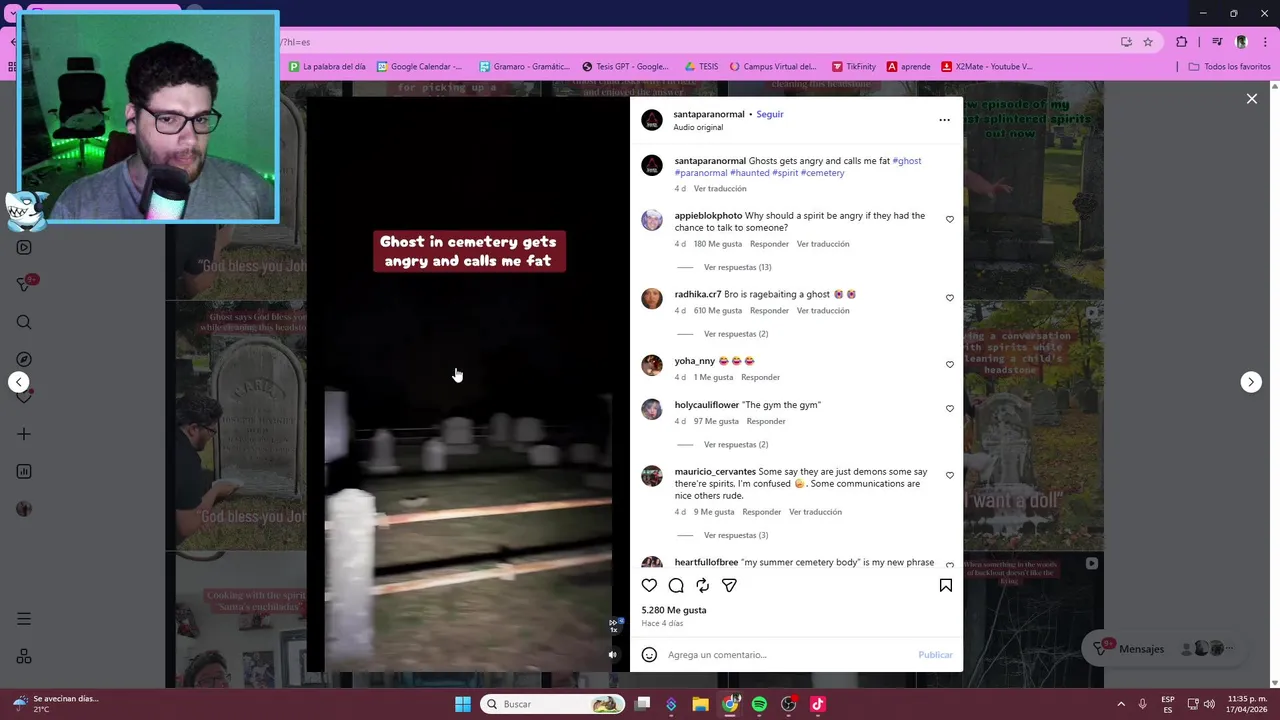1280x720 pixels.
Task: Open X2Mate Youtube bookmark
Action: (987, 67)
